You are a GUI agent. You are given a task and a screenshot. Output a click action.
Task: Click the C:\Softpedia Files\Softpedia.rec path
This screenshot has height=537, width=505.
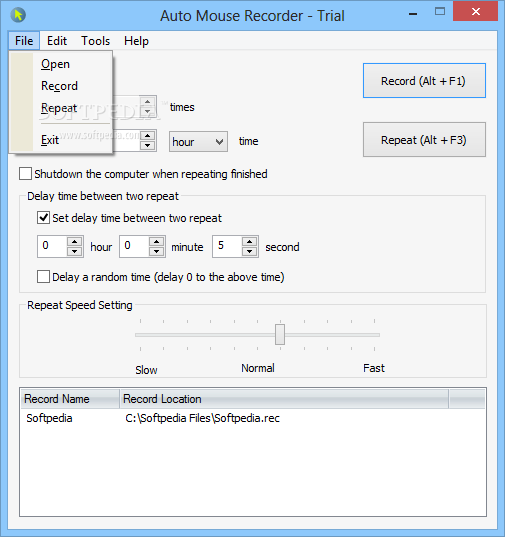(203, 418)
